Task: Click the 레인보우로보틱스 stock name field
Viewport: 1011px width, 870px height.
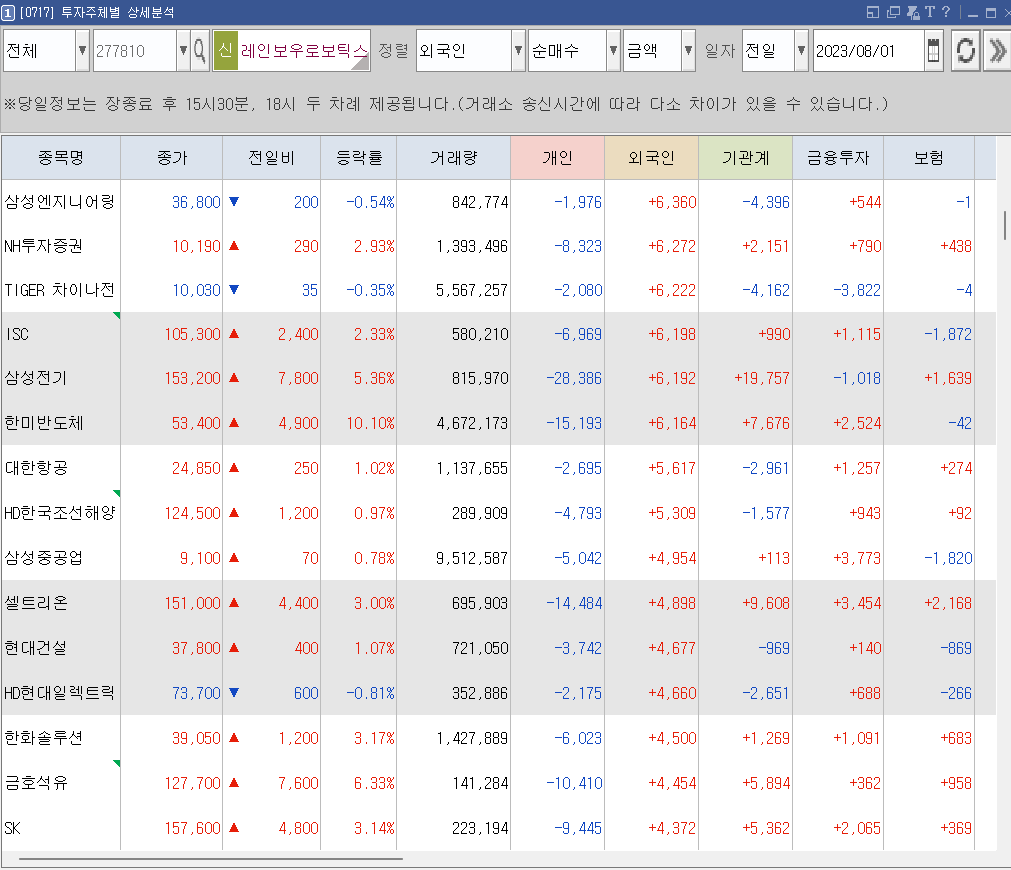Action: pyautogui.click(x=304, y=50)
